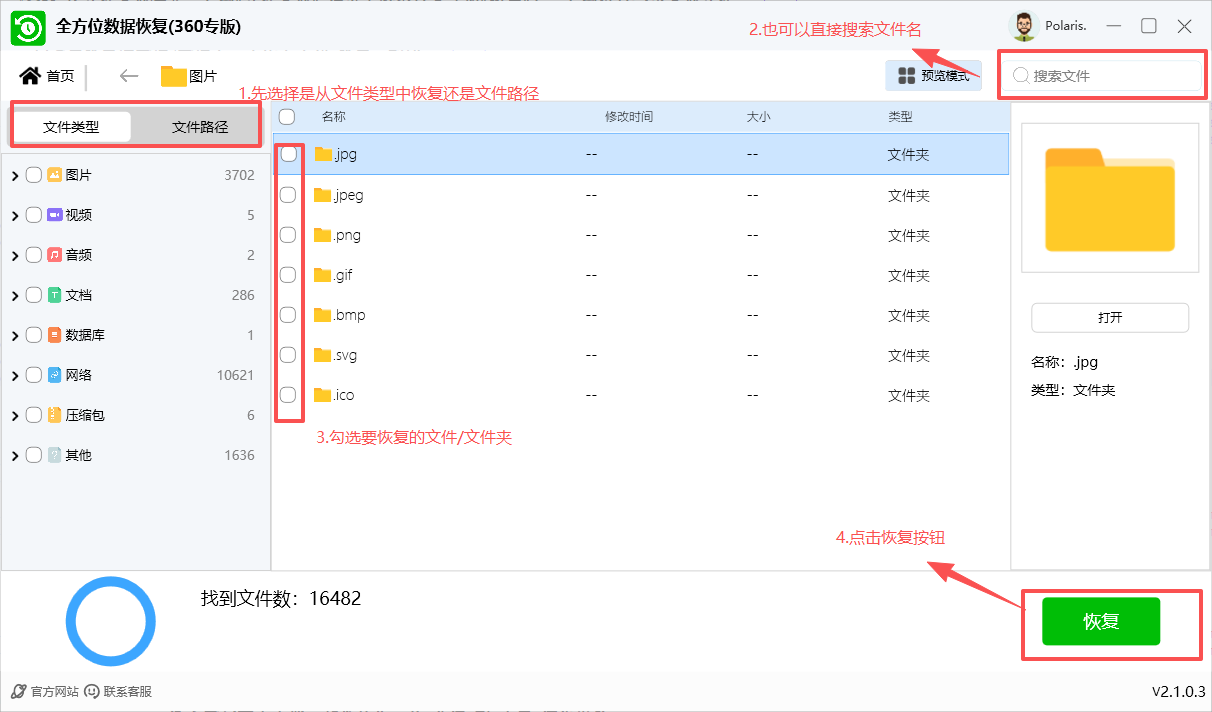Check the 图片 category checkbox
Image resolution: width=1212 pixels, height=712 pixels.
pyautogui.click(x=33, y=174)
